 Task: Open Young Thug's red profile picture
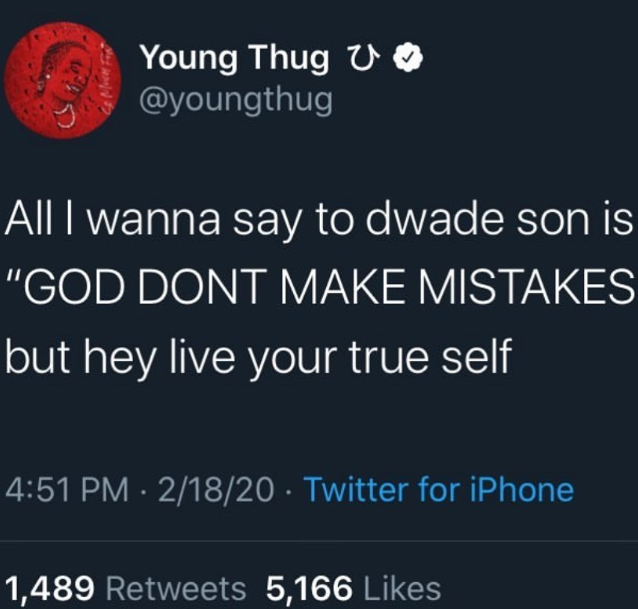63,81
